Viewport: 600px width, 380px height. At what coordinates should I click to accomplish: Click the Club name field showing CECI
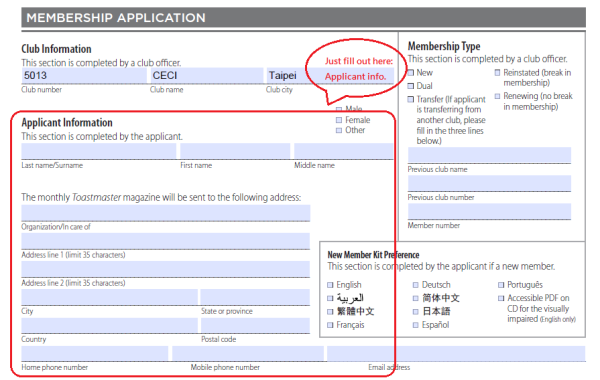pyautogui.click(x=207, y=75)
